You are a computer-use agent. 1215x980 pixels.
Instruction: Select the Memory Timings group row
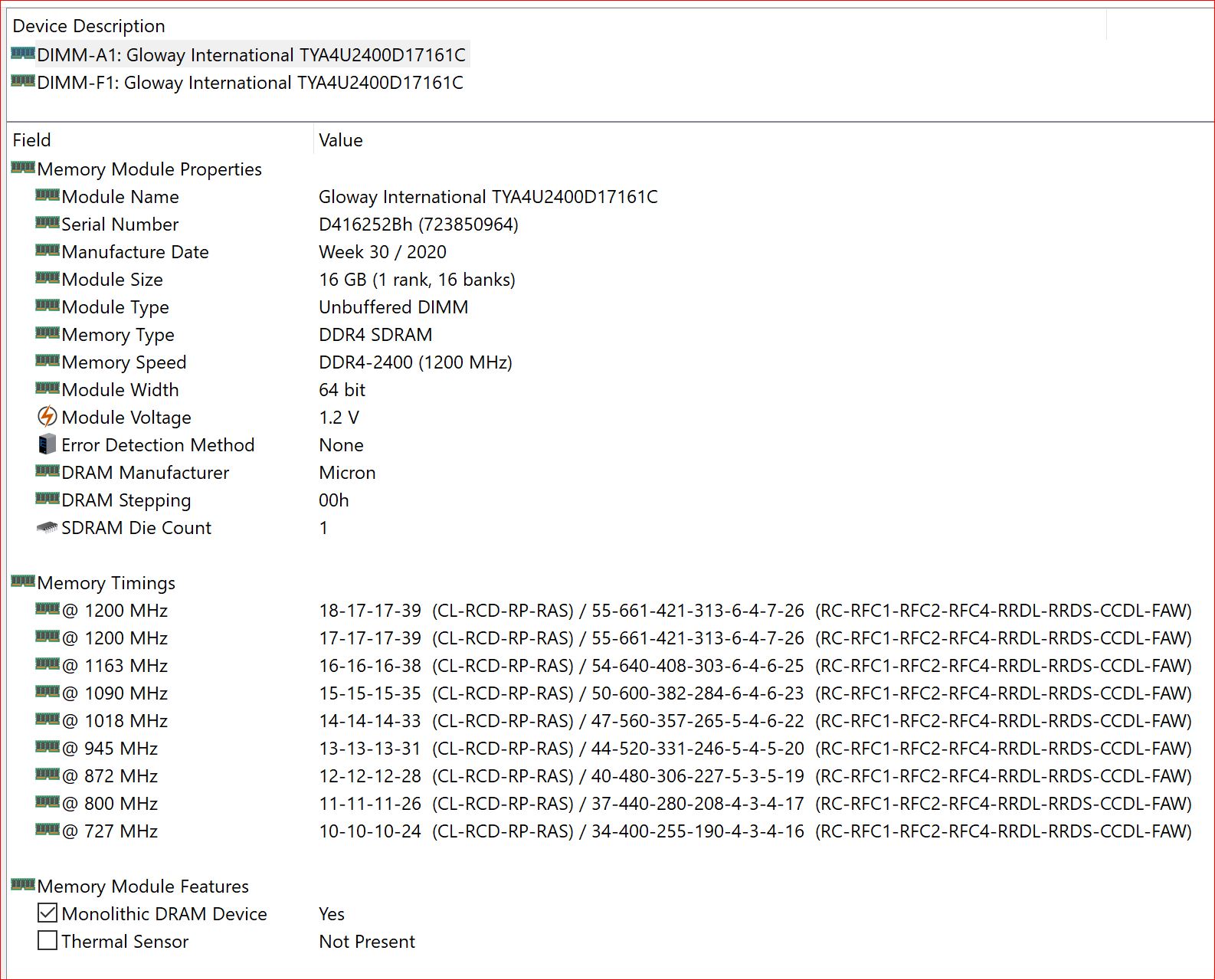(x=106, y=583)
